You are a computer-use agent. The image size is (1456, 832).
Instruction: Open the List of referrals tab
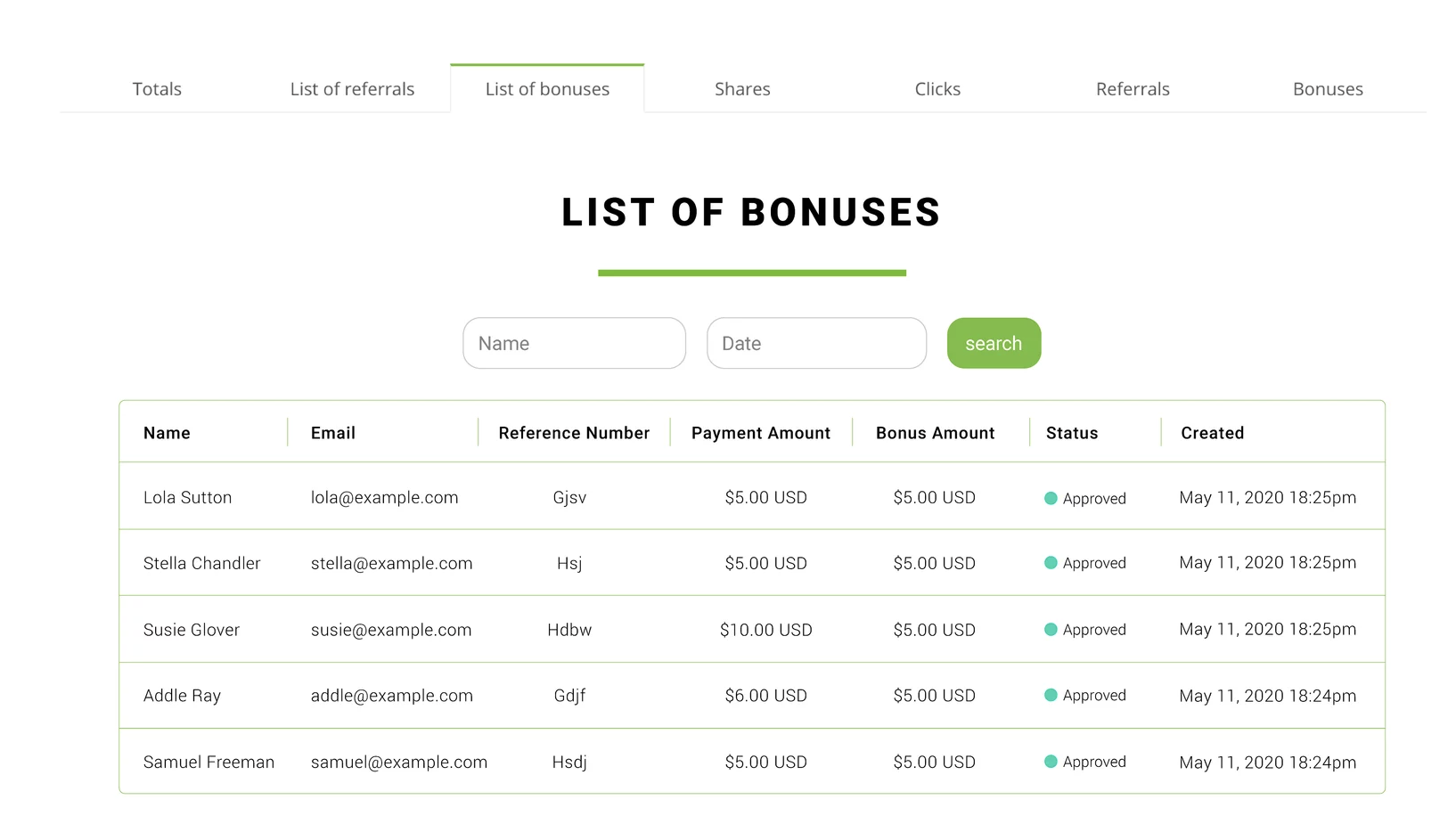351,88
